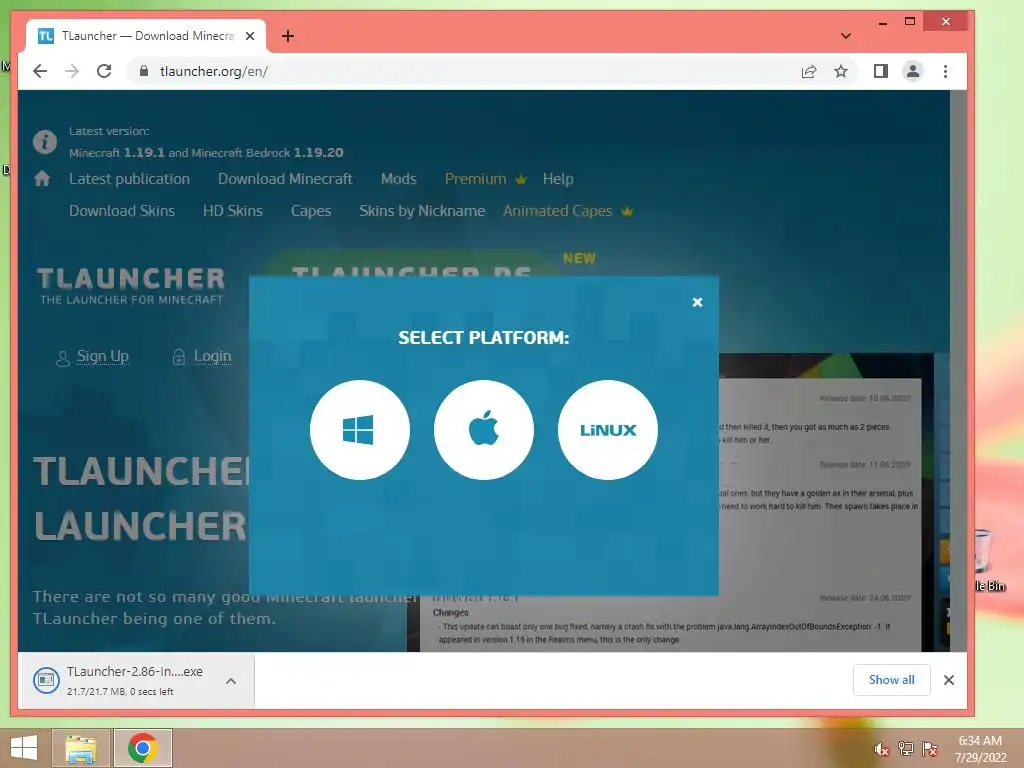The width and height of the screenshot is (1024, 768).
Task: Open Chrome three-dot menu
Action: [x=945, y=71]
